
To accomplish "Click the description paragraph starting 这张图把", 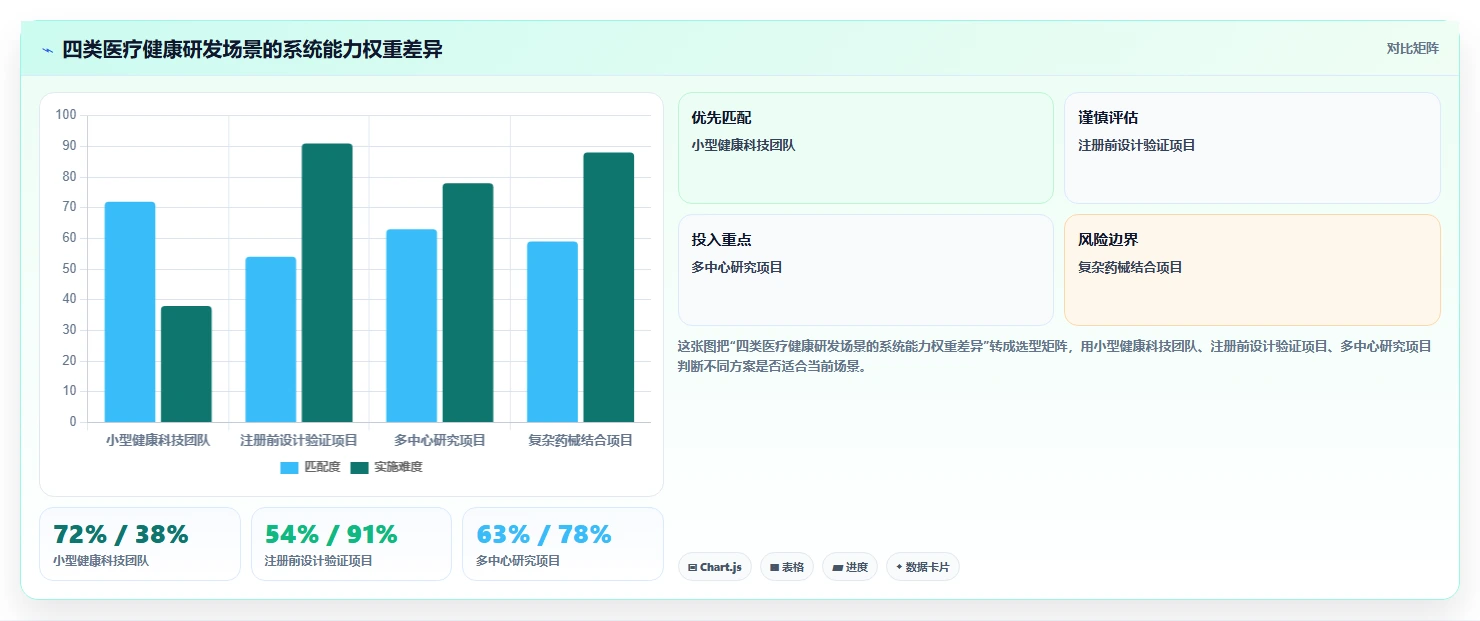I will [x=1055, y=356].
